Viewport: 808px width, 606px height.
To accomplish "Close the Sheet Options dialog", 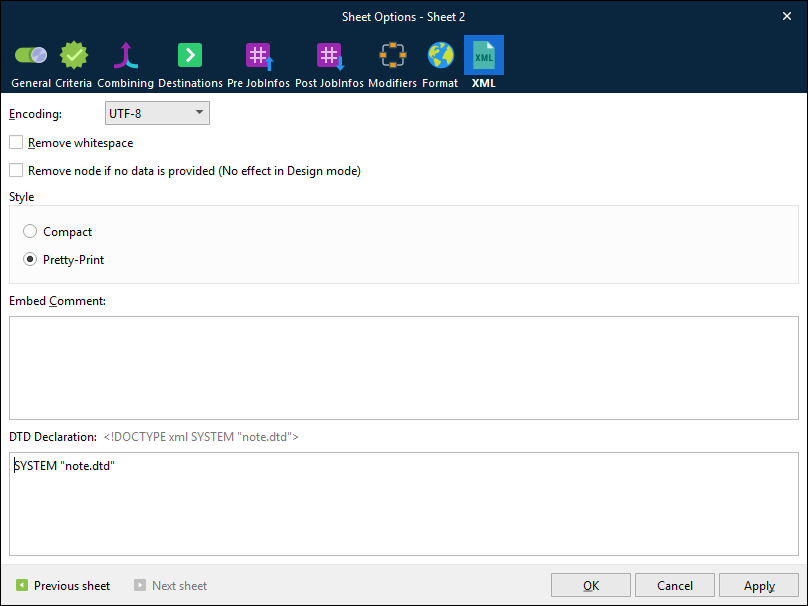I will [x=787, y=16].
